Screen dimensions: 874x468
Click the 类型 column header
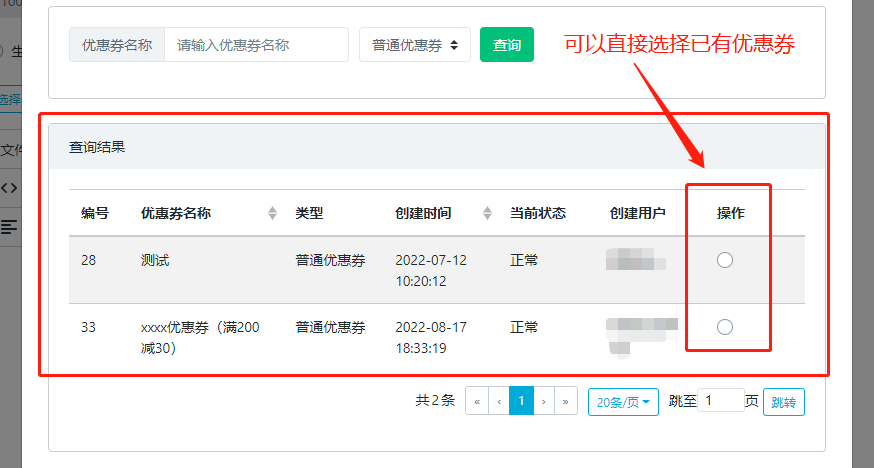pyautogui.click(x=309, y=213)
